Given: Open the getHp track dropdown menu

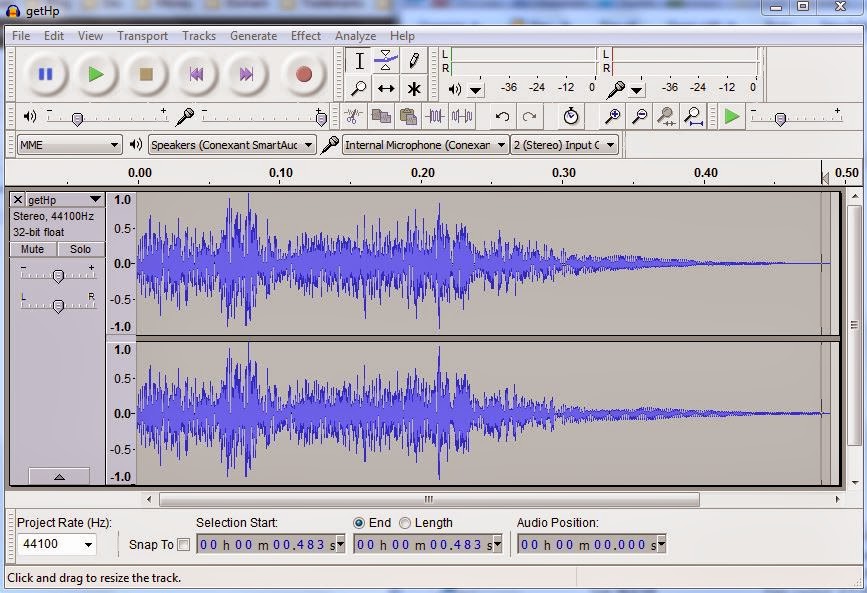Looking at the screenshot, I should tap(95, 198).
